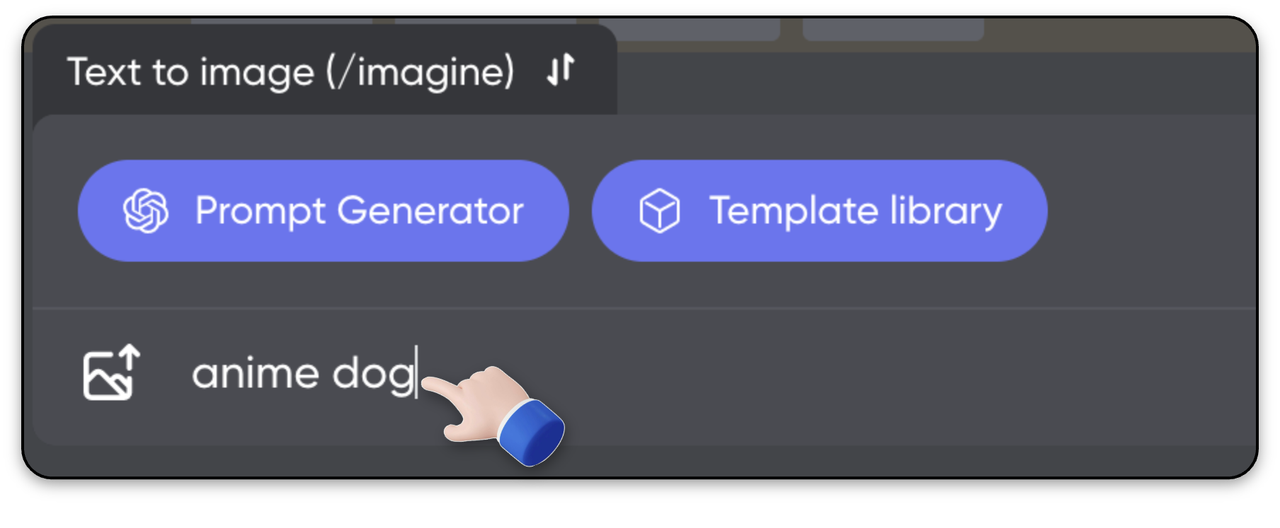Click the image upload icon
The height and width of the screenshot is (528, 1280).
(x=112, y=373)
